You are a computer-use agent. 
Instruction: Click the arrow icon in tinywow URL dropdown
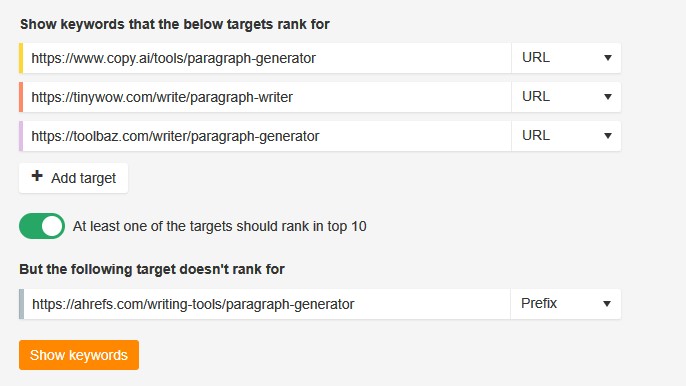coord(608,97)
